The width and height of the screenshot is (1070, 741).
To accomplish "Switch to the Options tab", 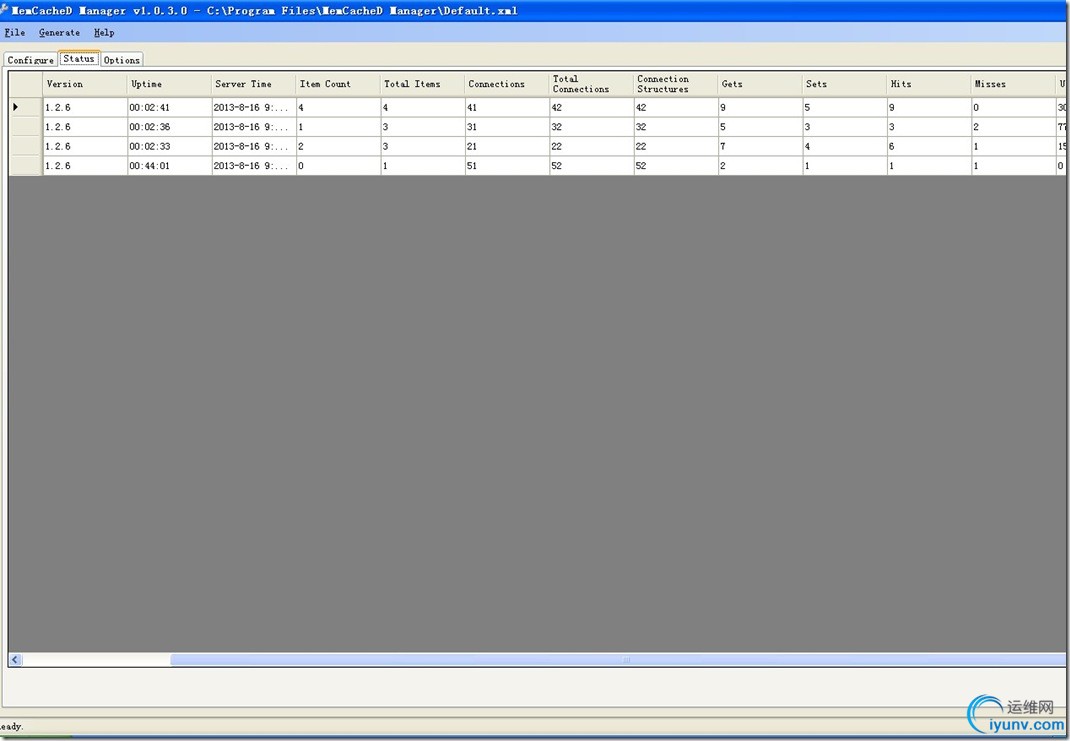I will [121, 60].
